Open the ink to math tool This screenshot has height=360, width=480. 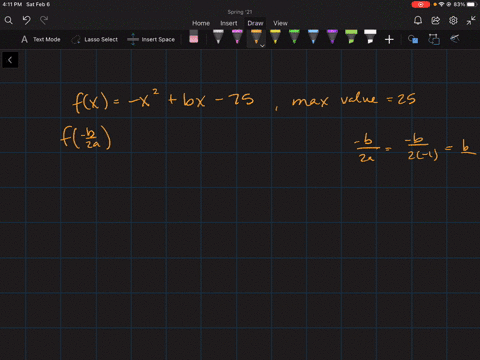click(x=455, y=39)
